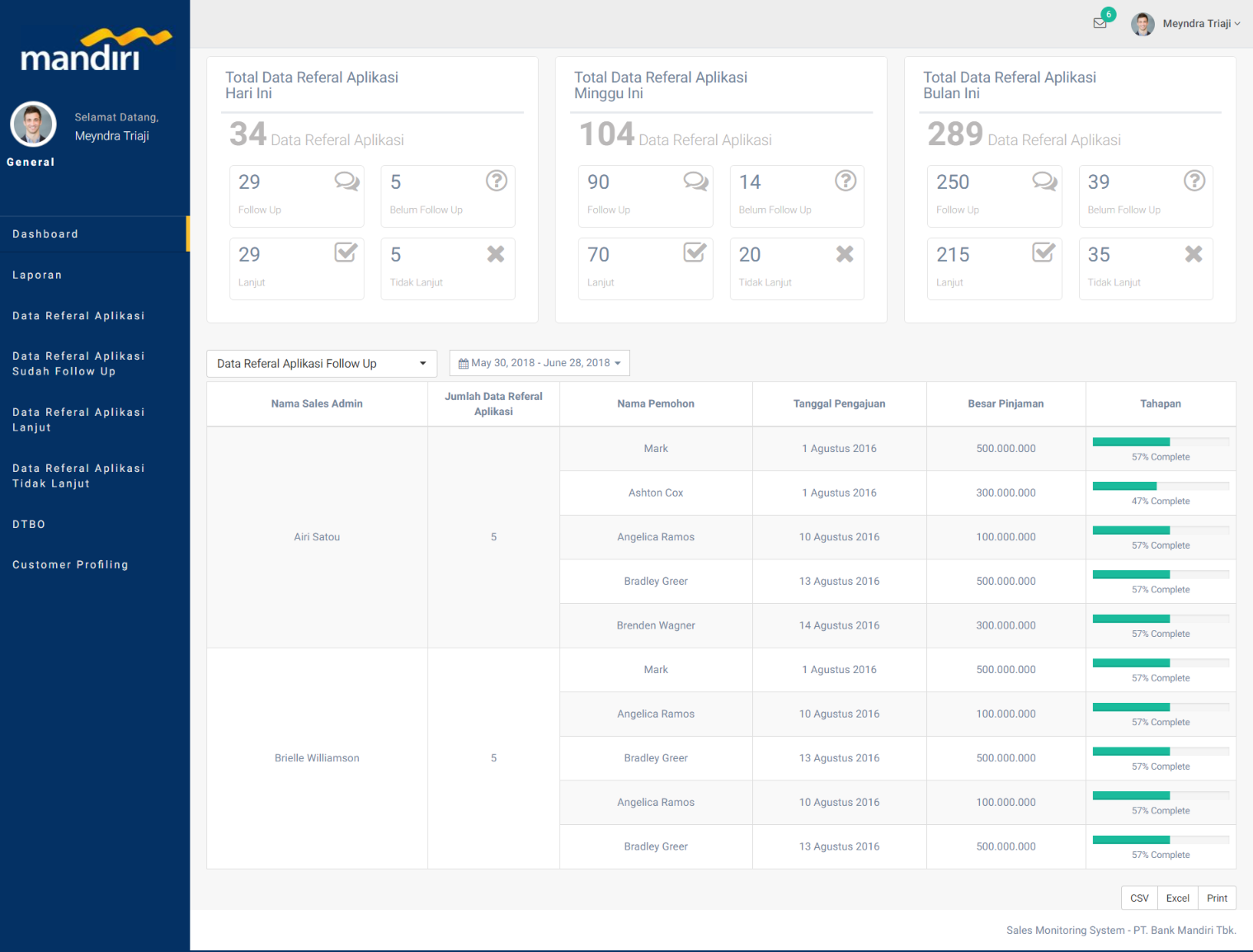Open the mail notifications envelope icon
Viewport: 1253px width, 952px height.
(1100, 23)
